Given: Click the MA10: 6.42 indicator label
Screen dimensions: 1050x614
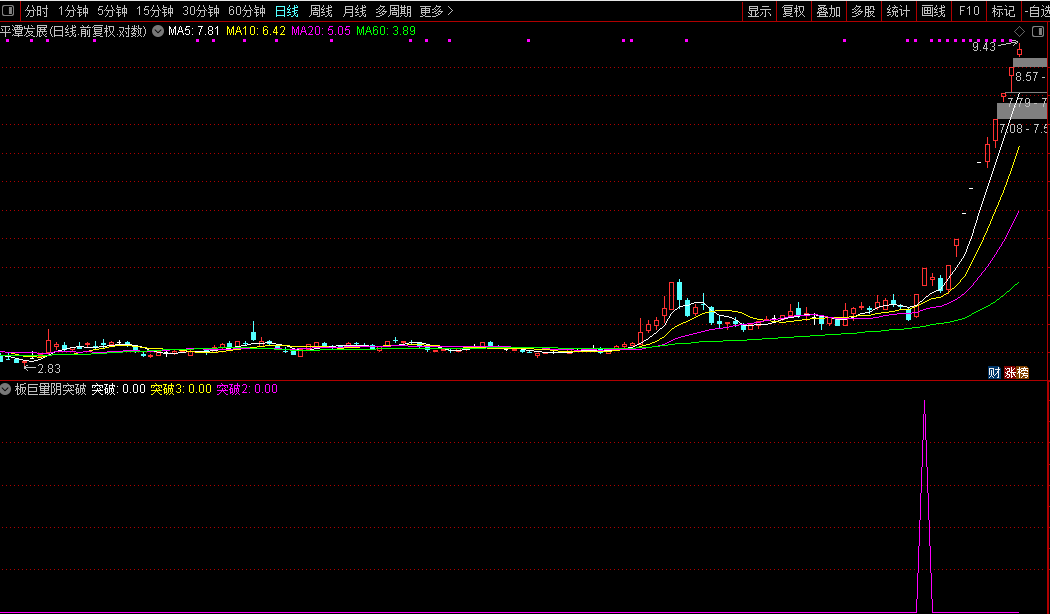Looking at the screenshot, I should (x=256, y=31).
